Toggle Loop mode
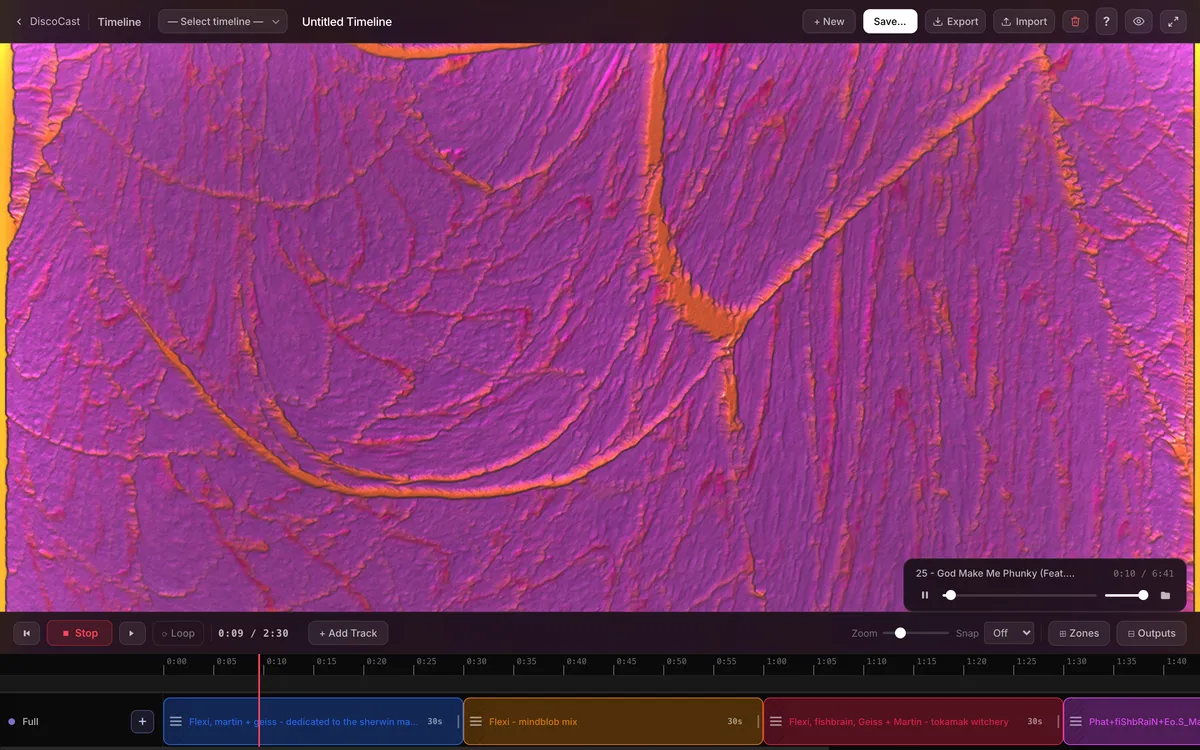The height and width of the screenshot is (750, 1200). pyautogui.click(x=178, y=633)
